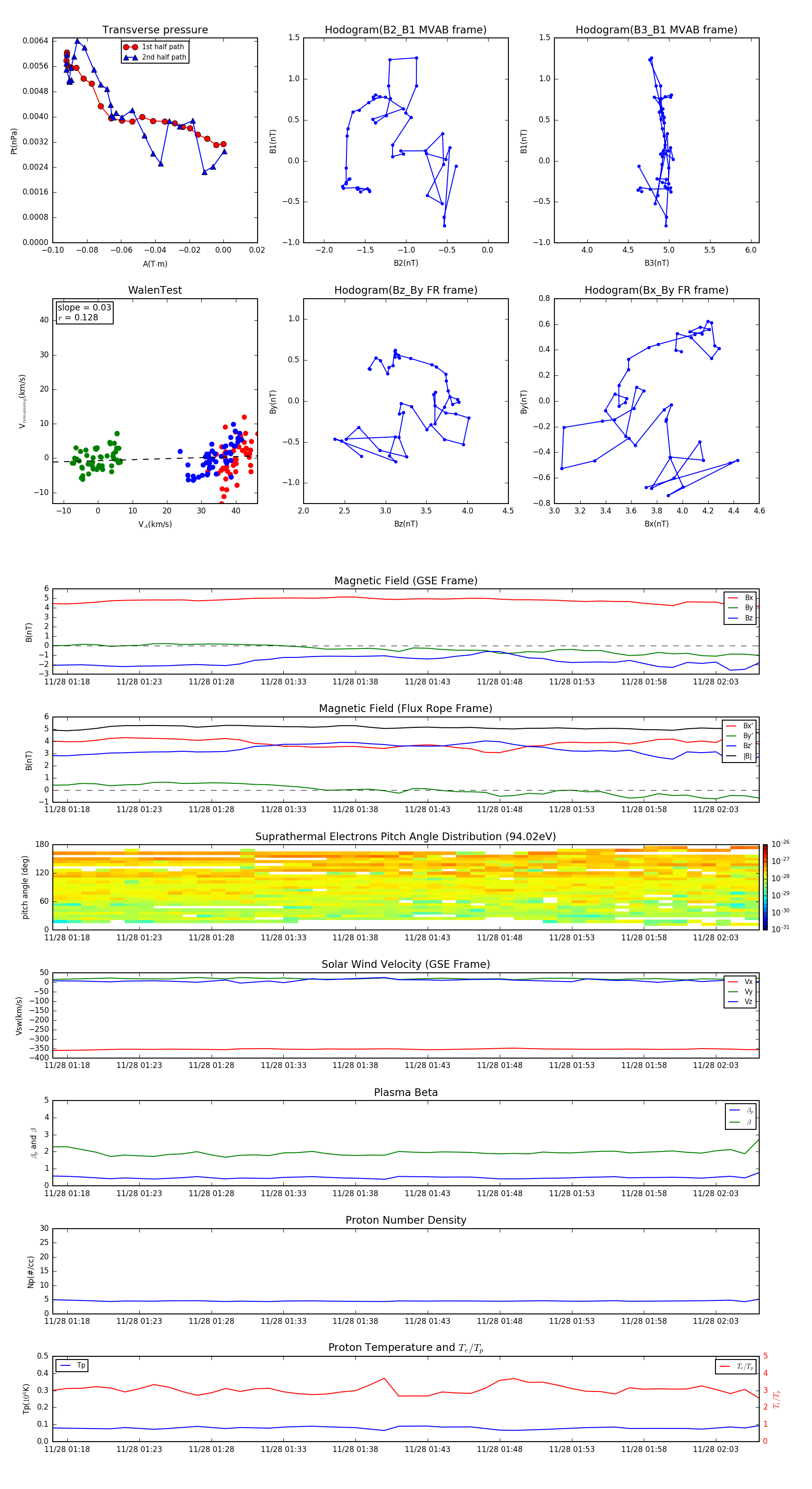This screenshot has height=1489, width=812.
Task: Select the Bx' entry in Flux Rope legend
Action: pos(740,726)
